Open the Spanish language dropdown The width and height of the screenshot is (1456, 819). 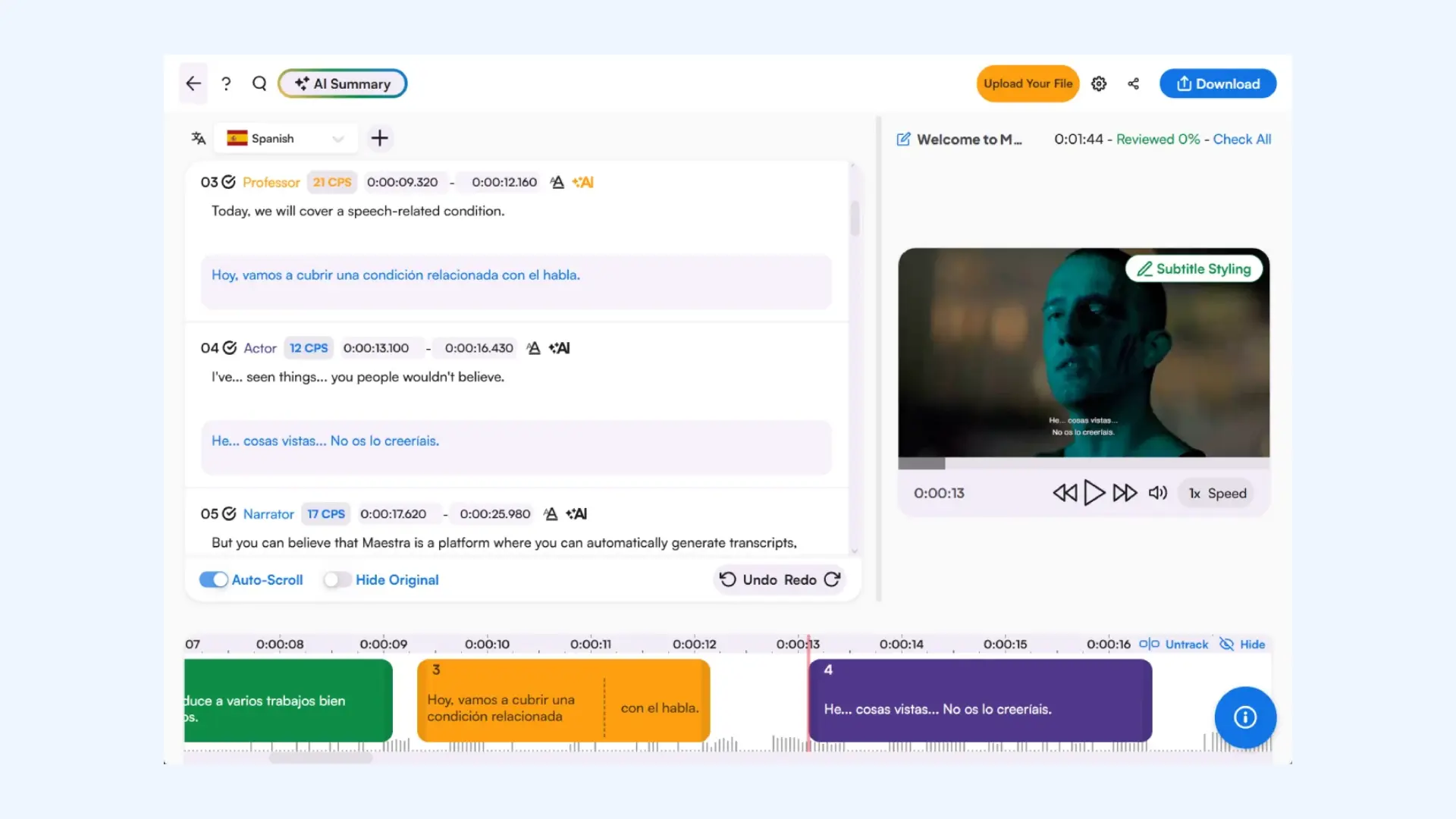tap(286, 138)
